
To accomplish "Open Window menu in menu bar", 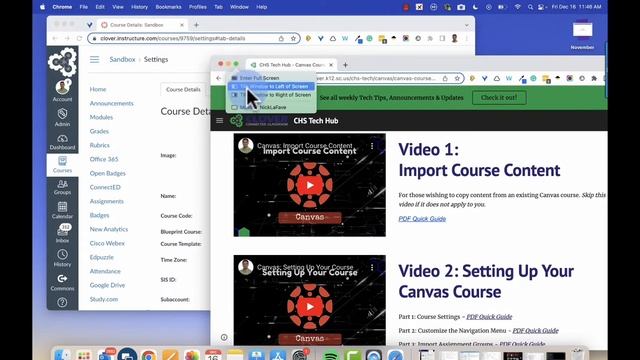I will [x=239, y=7].
